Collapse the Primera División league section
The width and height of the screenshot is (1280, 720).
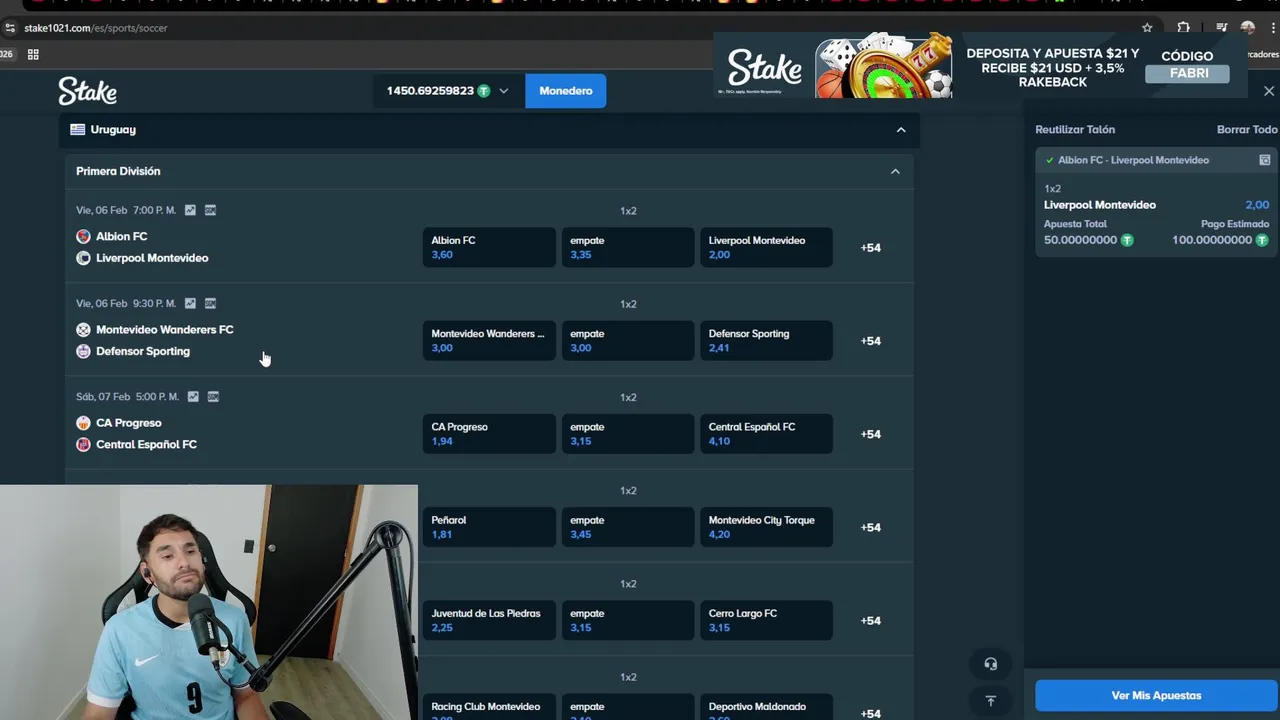coord(895,172)
